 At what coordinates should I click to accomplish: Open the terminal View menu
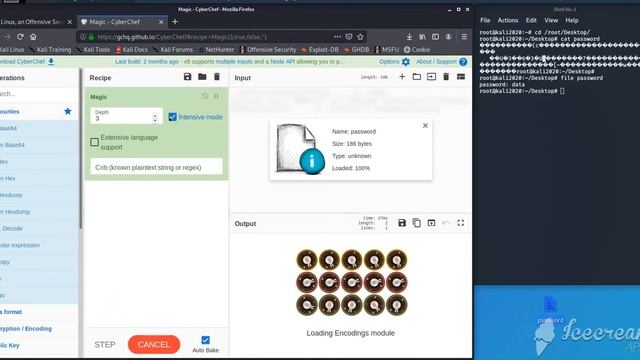tap(551, 20)
